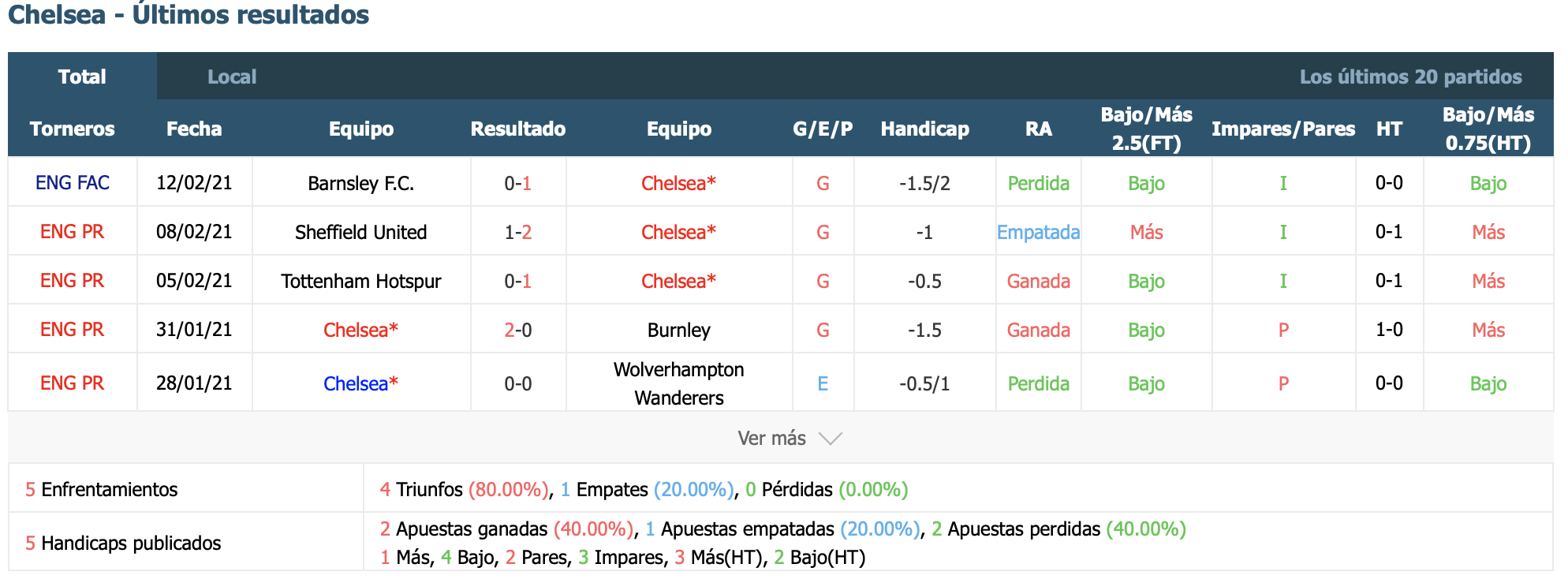Open red Chelsea* home team on 31/01/21
1568x579 pixels.
361,331
